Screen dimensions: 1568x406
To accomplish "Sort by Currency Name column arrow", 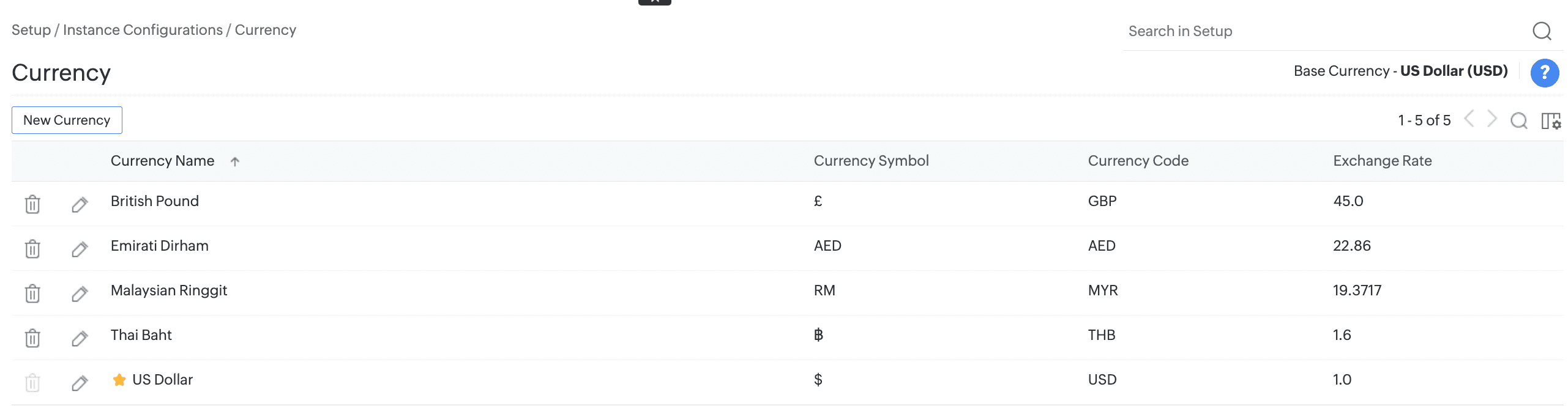I will [235, 161].
